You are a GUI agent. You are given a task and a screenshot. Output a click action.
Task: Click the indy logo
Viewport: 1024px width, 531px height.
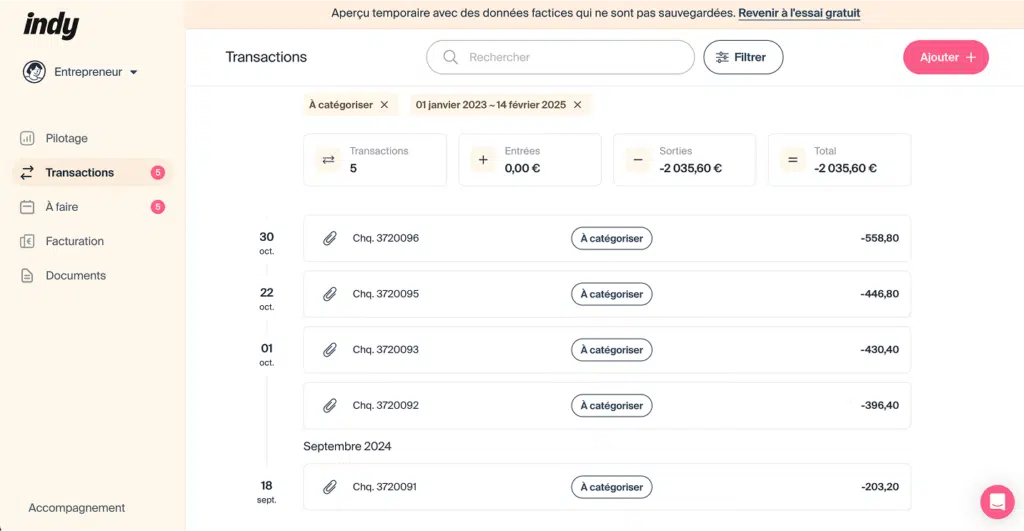51,25
